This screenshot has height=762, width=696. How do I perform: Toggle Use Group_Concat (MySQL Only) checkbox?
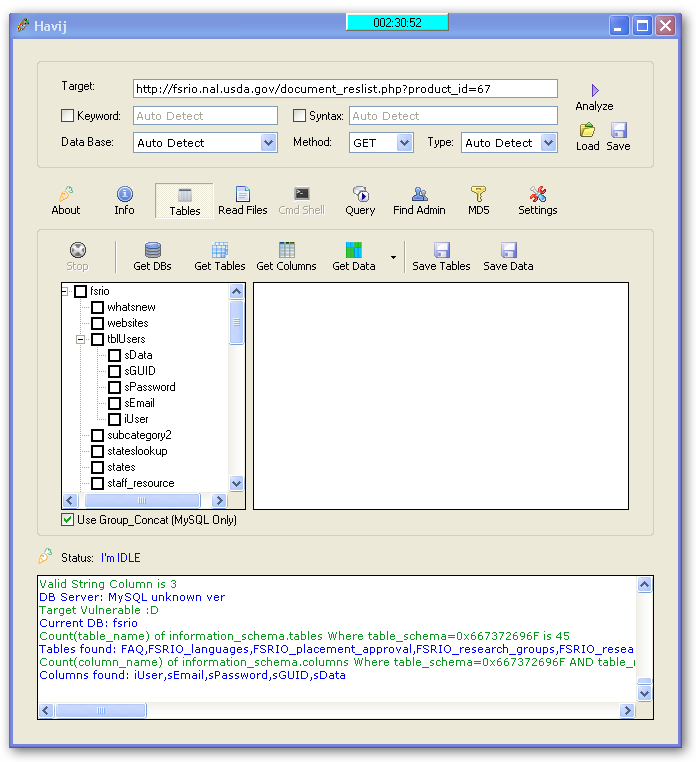pos(68,520)
